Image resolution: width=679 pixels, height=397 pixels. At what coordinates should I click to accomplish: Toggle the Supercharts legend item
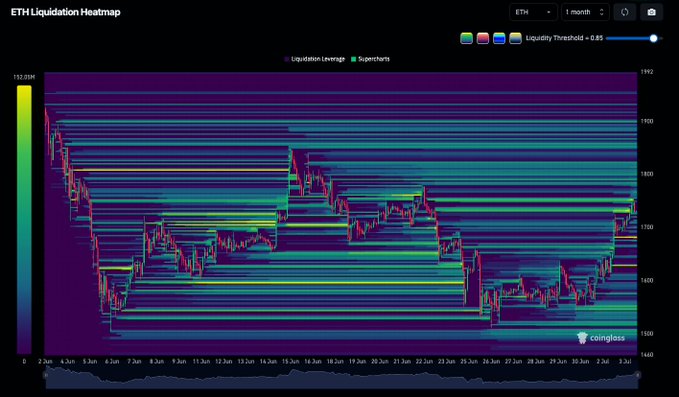tap(370, 59)
